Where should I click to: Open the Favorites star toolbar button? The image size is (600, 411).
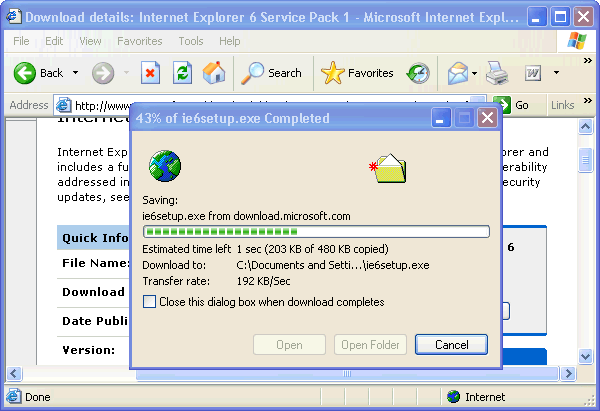[x=357, y=73]
